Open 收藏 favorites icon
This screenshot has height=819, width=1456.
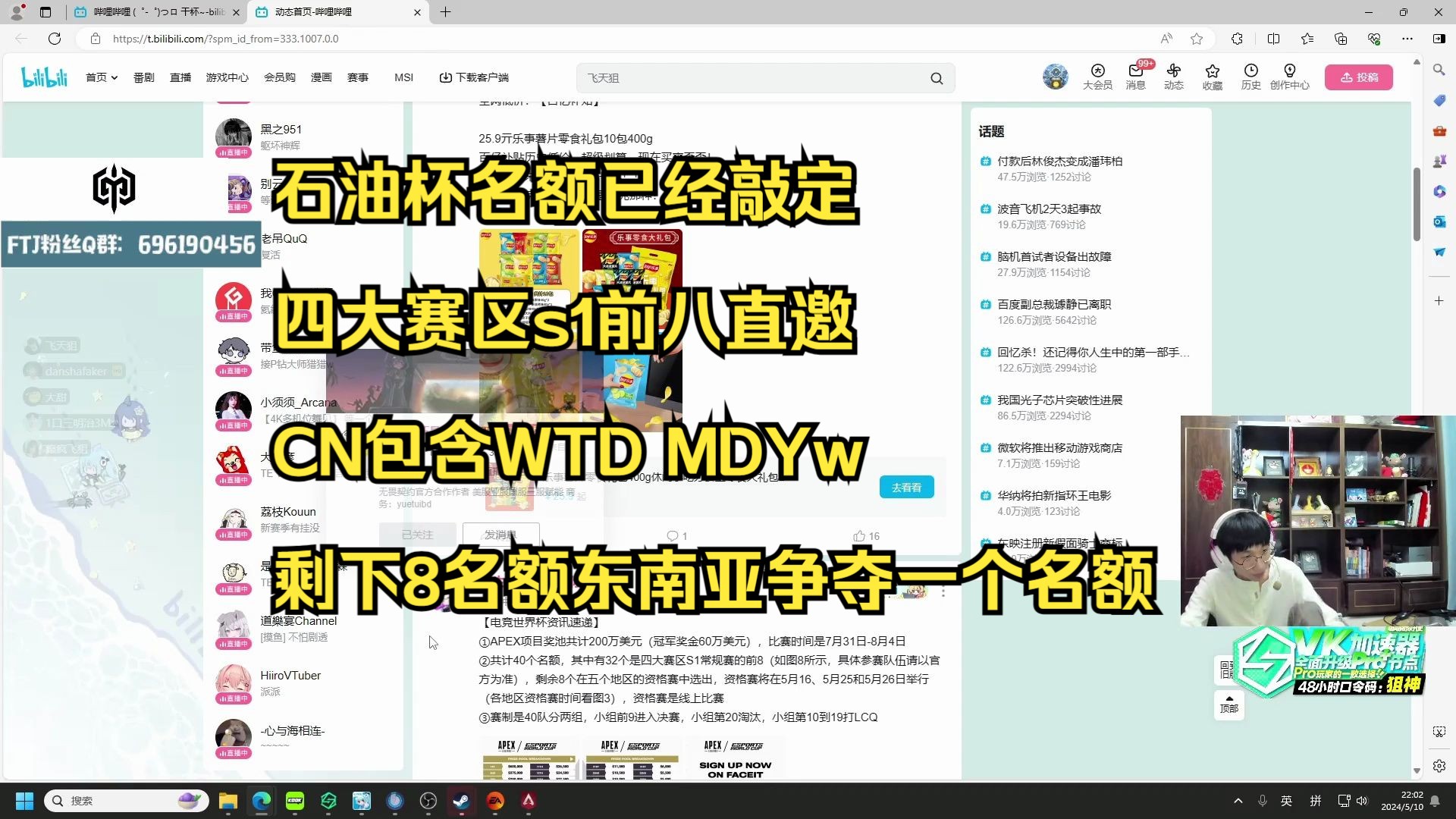pyautogui.click(x=1213, y=77)
